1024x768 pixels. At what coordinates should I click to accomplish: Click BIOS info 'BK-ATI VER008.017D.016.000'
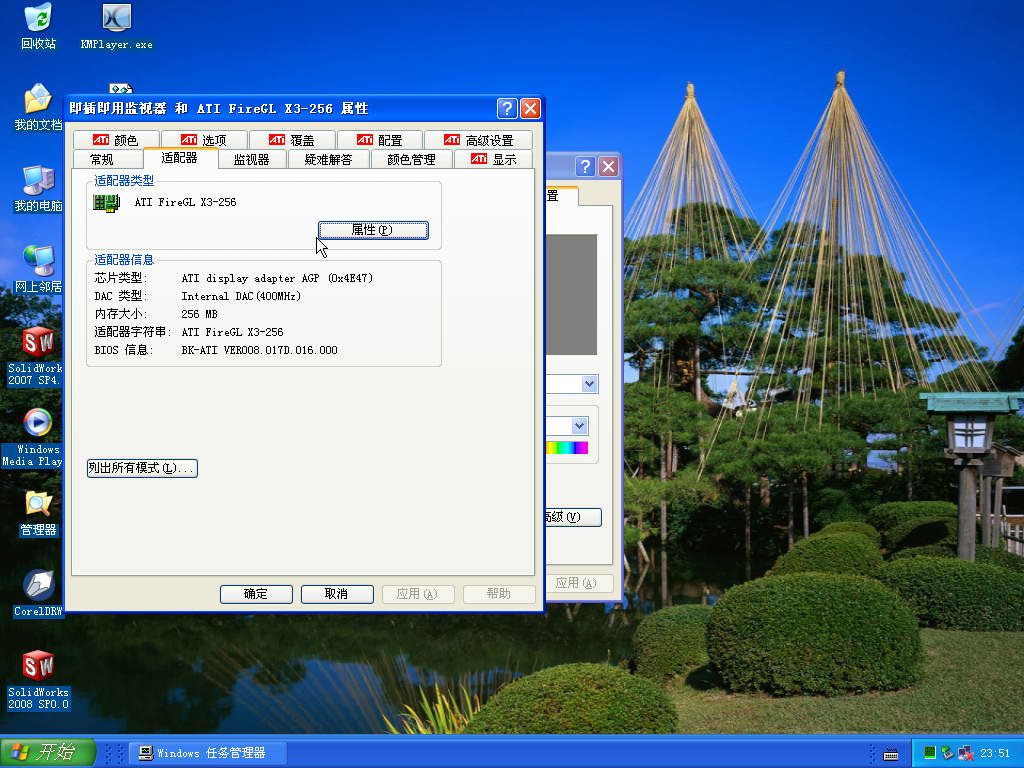259,350
